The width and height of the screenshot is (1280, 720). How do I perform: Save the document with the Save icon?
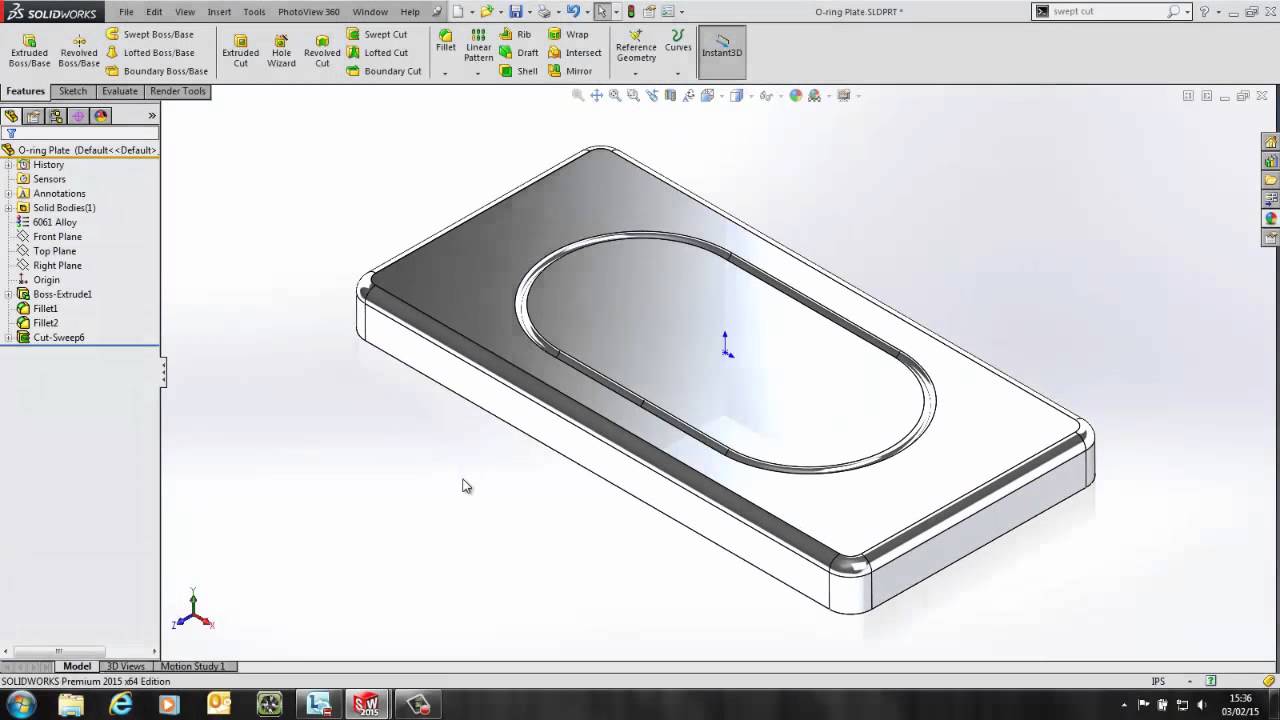click(x=515, y=12)
